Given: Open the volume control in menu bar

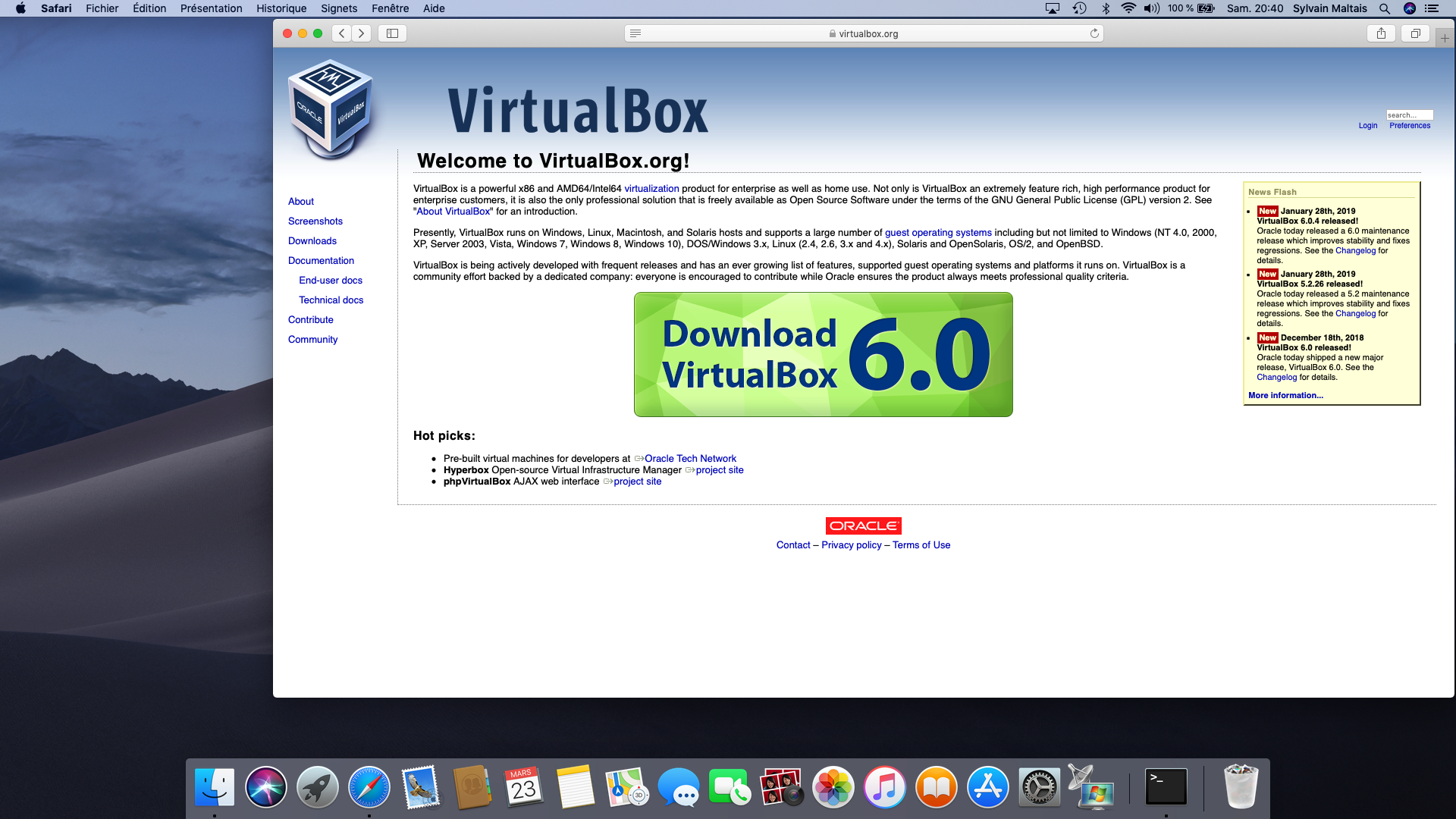Looking at the screenshot, I should pos(1152,8).
